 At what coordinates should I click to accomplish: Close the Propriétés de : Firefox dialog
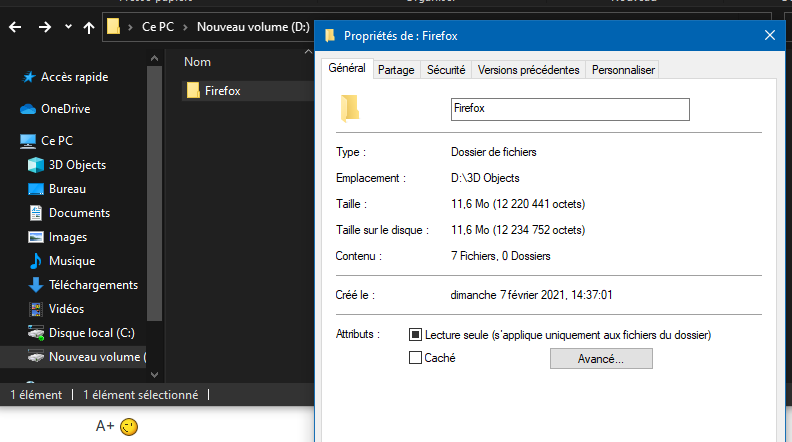770,35
